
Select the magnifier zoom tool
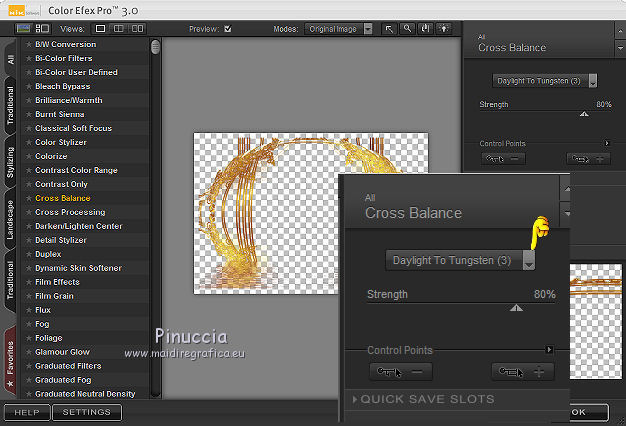[407, 29]
